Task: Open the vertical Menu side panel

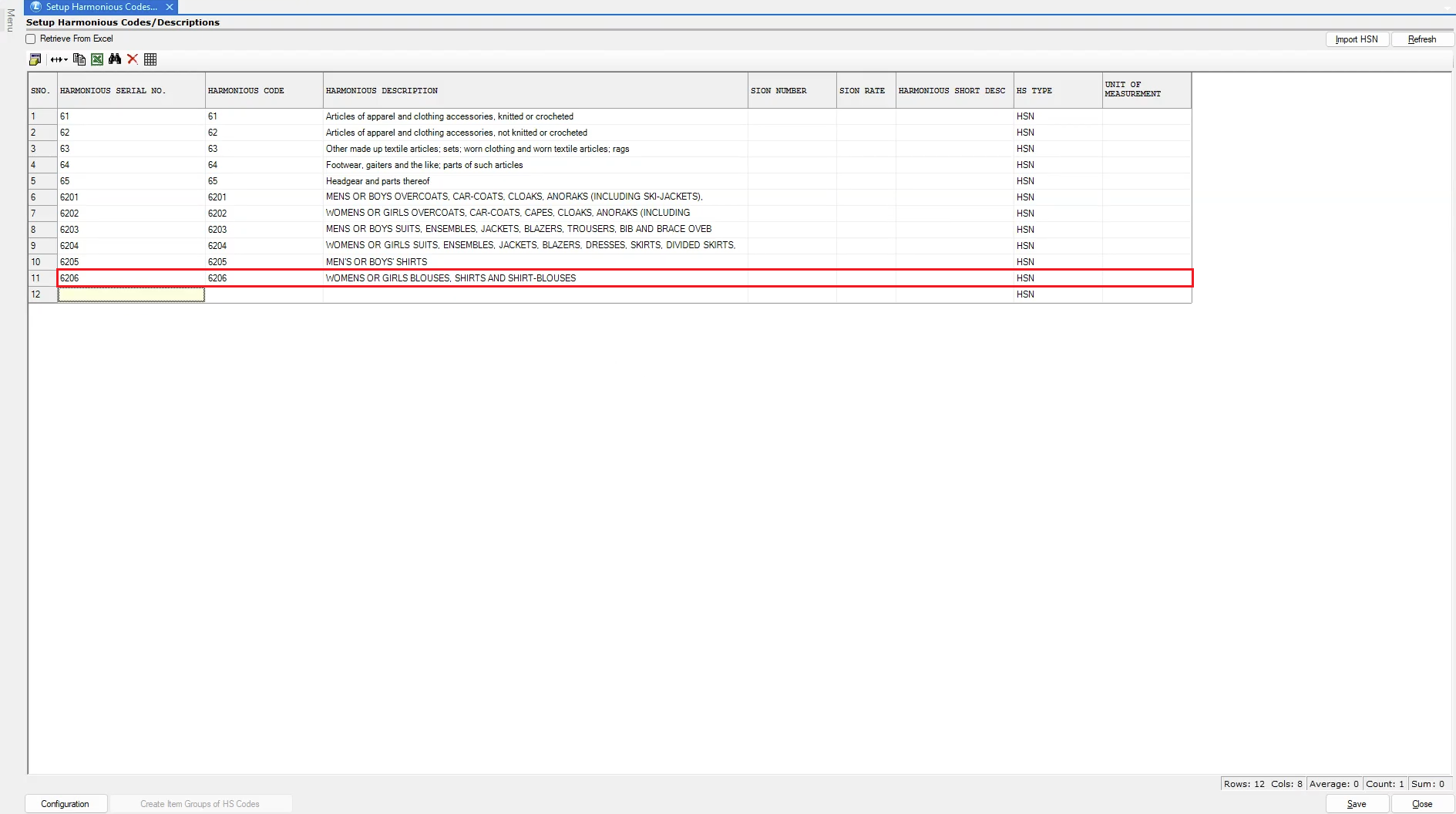Action: point(10,20)
